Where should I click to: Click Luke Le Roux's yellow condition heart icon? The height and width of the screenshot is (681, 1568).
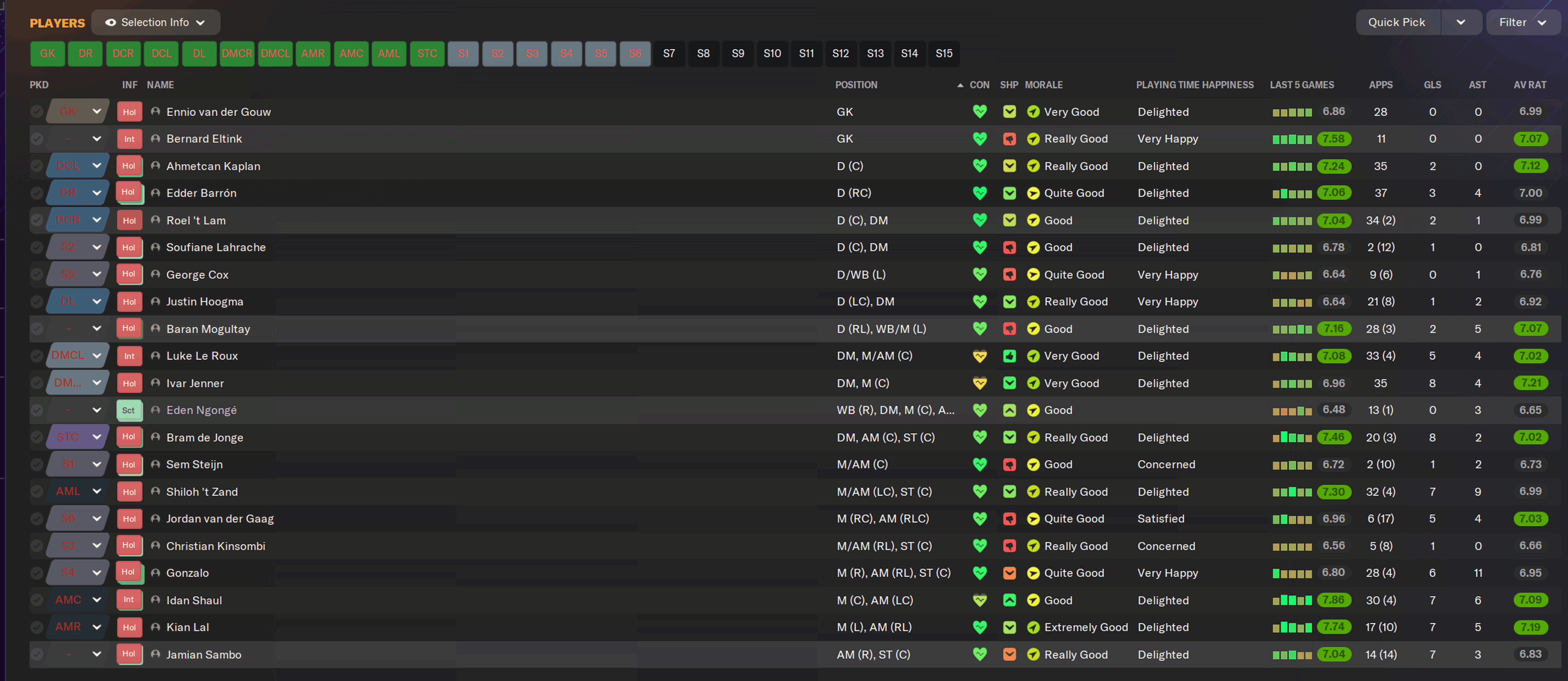pos(979,356)
